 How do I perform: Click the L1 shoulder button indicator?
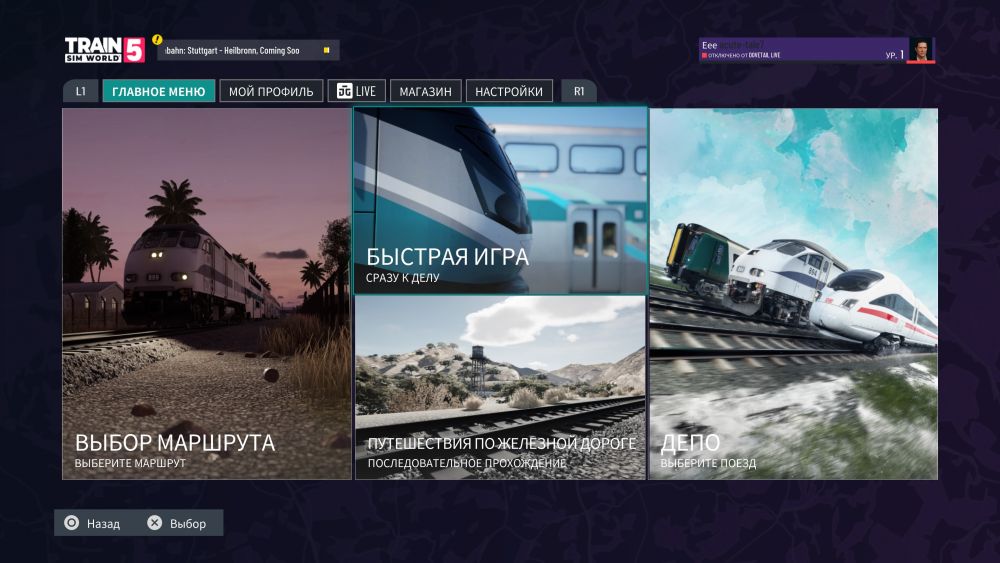coord(80,91)
